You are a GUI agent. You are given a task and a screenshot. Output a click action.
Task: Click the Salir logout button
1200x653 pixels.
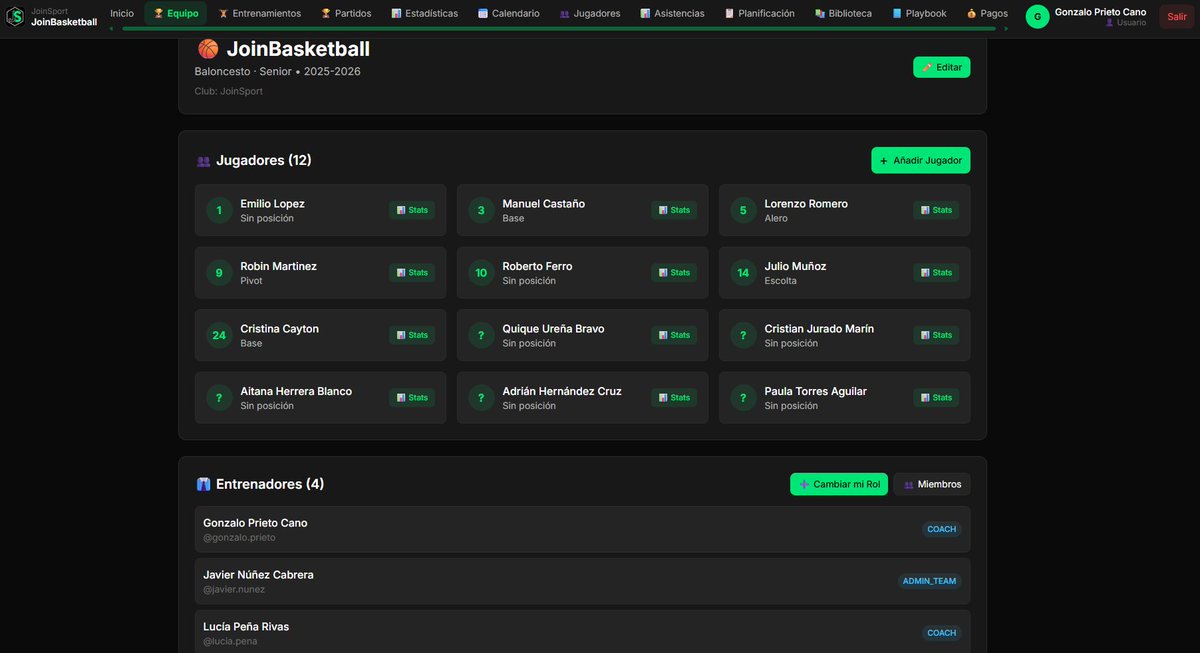pos(1177,16)
